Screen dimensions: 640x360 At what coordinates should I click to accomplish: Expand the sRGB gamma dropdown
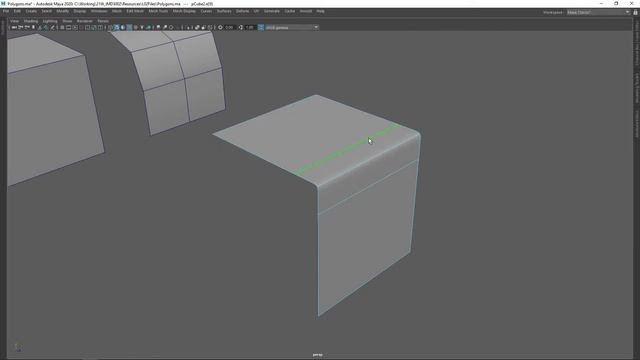292,27
